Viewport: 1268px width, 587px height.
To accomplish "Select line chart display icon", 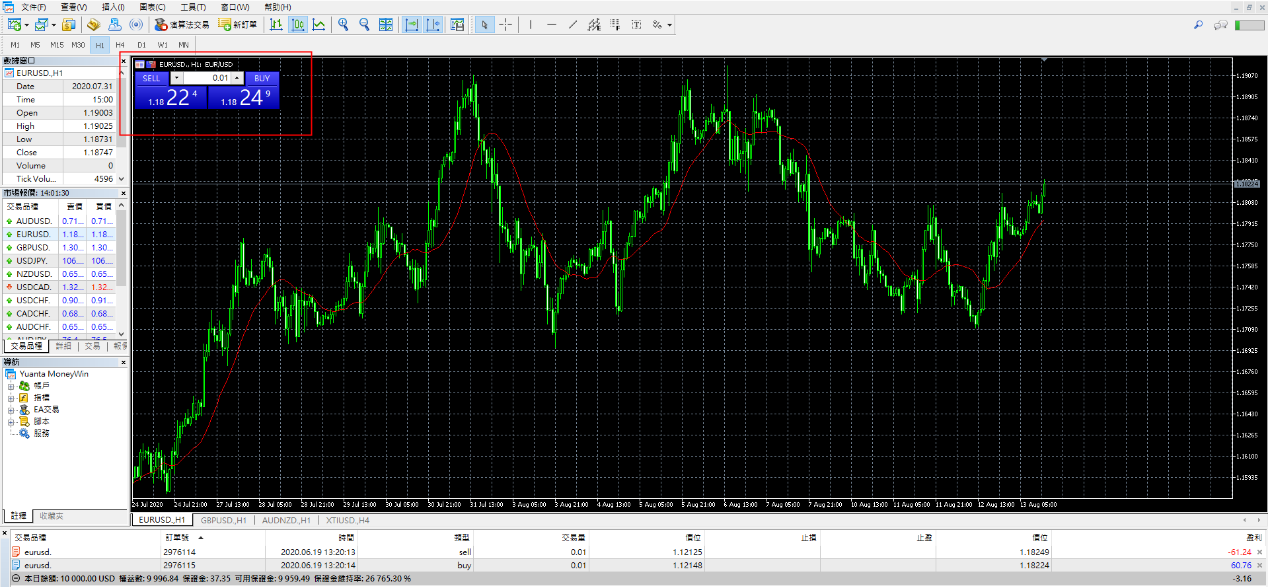I will coord(318,24).
